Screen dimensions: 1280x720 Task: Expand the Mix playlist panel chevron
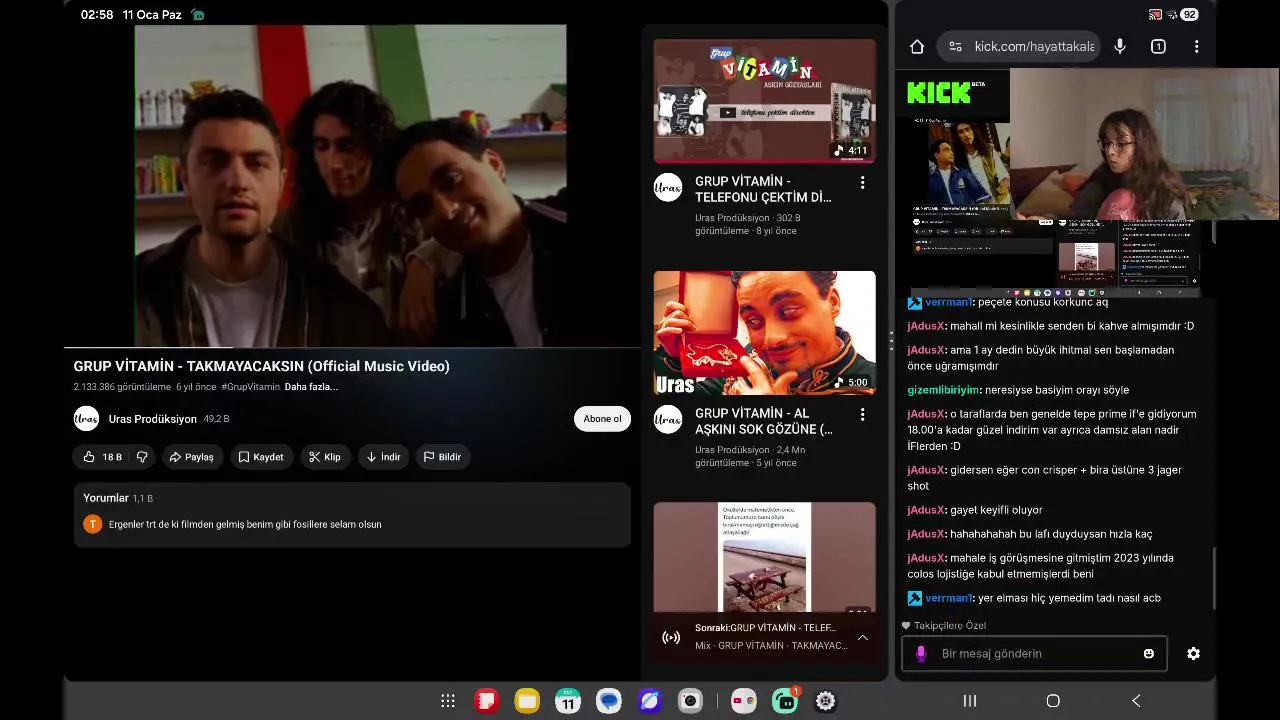pos(862,637)
